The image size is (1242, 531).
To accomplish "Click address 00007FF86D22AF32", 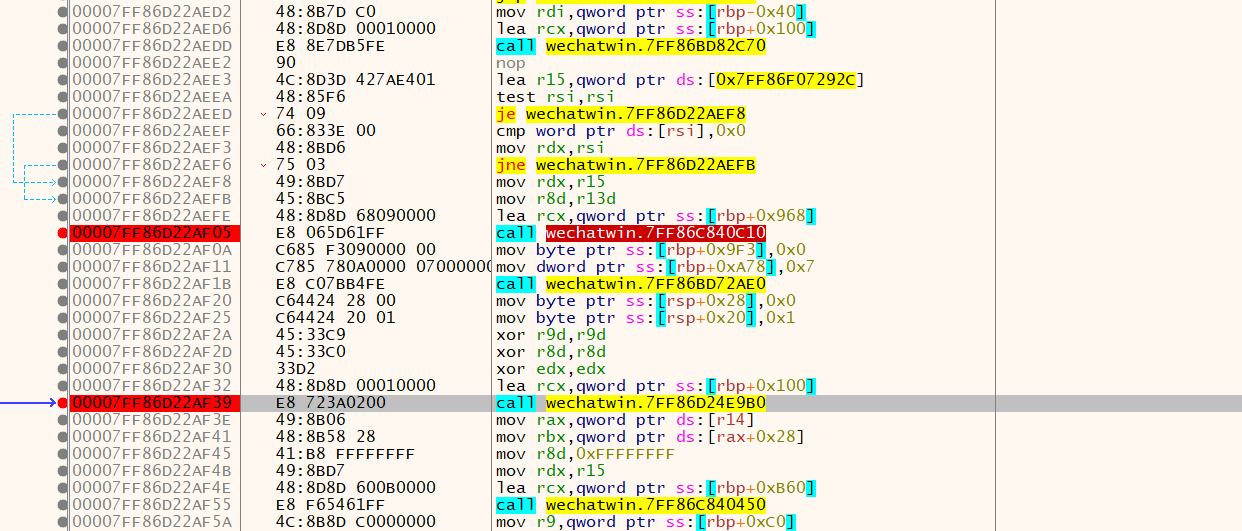I will pos(151,386).
